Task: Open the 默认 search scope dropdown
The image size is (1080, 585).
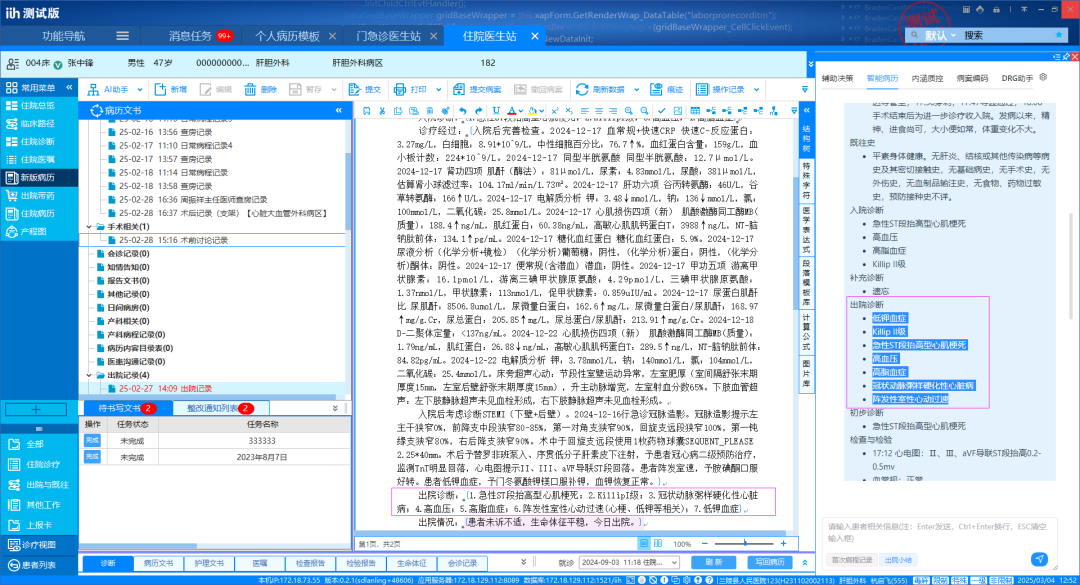Action: (x=940, y=35)
